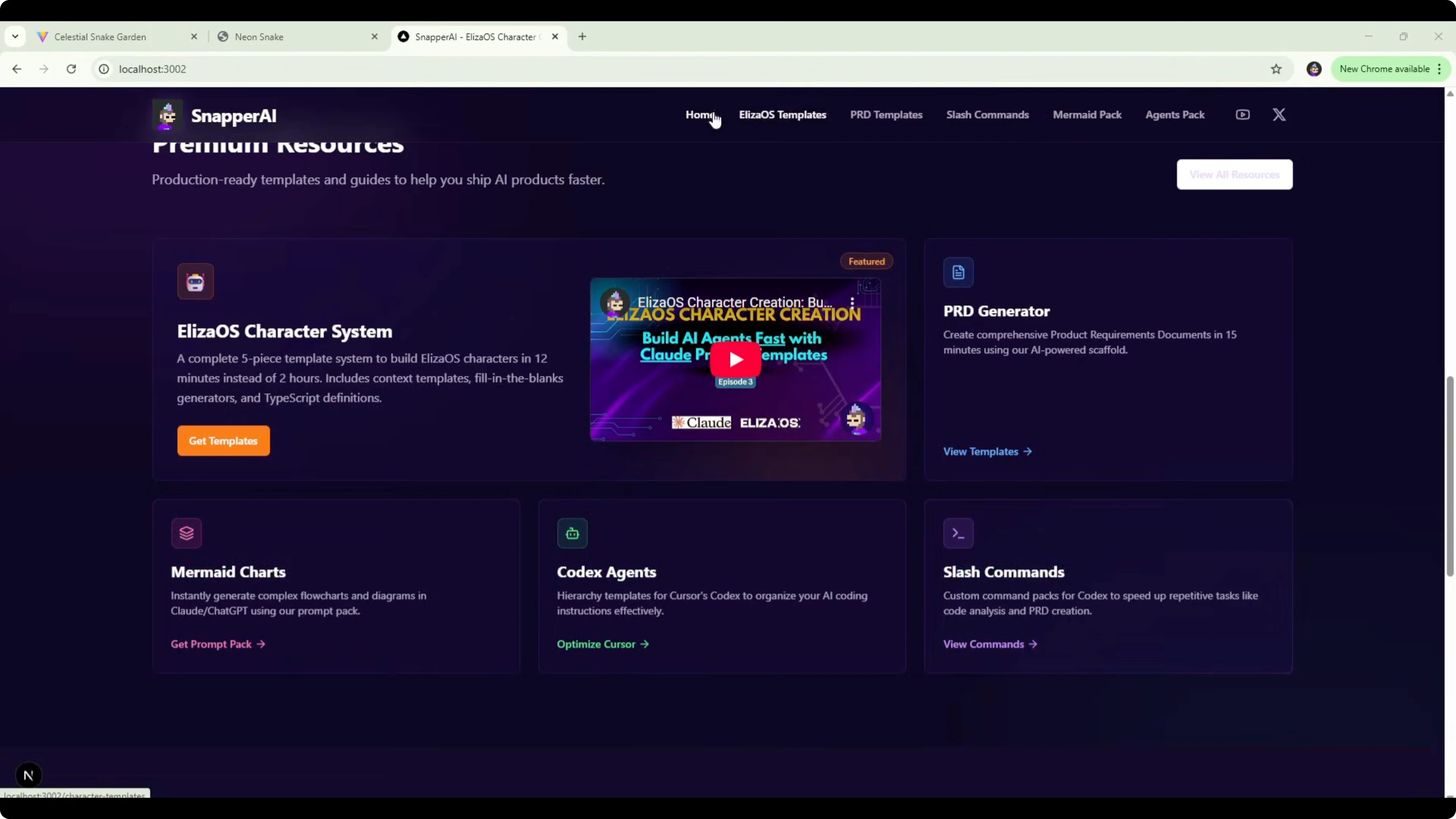Open the ElizaOS Templates nav item
The width and height of the screenshot is (1456, 819).
(x=782, y=115)
